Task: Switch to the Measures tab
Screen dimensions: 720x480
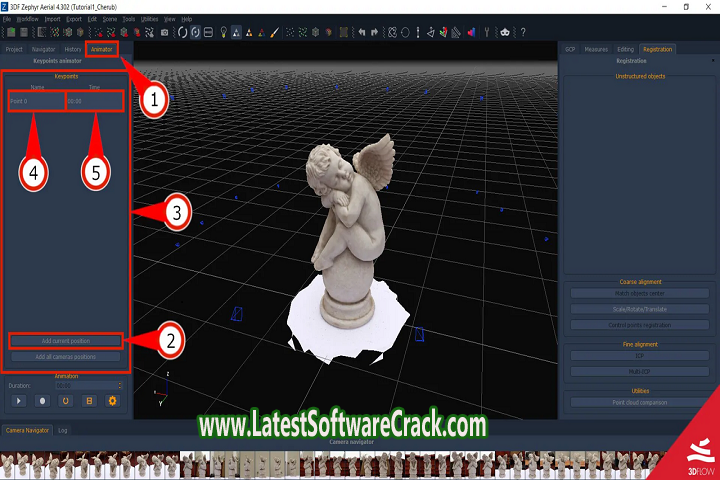Action: (596, 48)
